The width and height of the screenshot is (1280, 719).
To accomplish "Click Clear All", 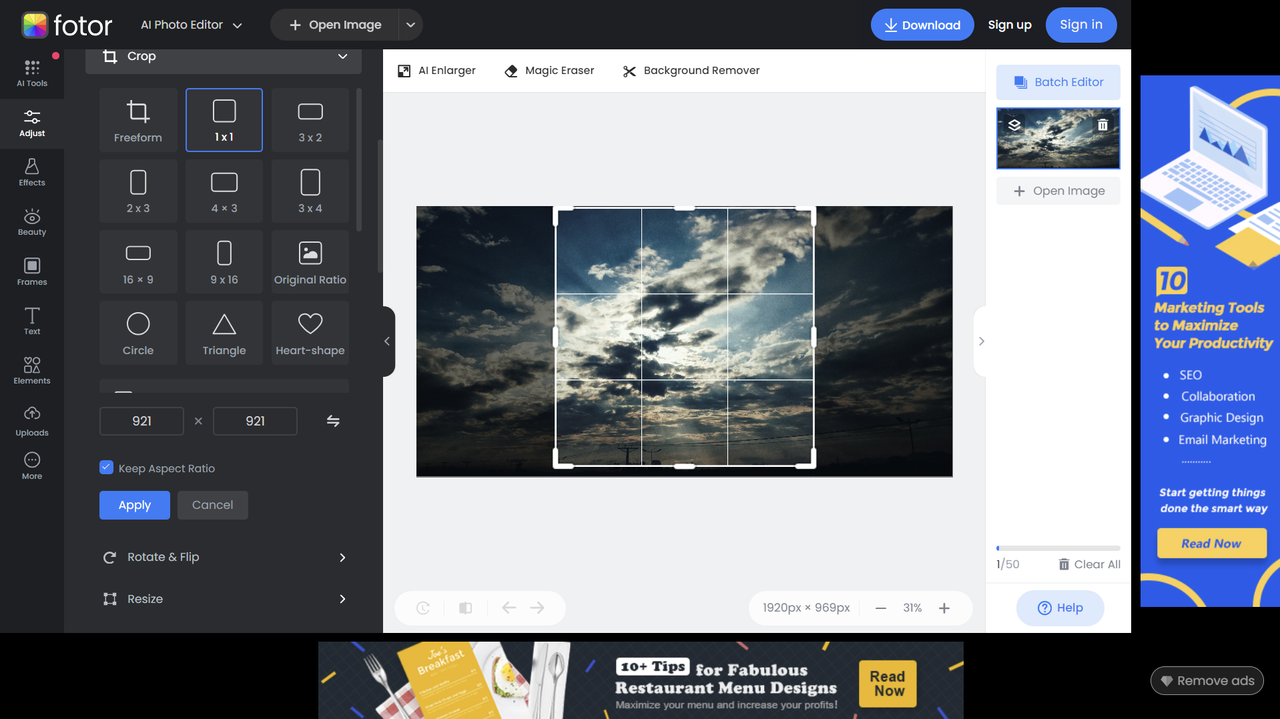I will click(1089, 564).
